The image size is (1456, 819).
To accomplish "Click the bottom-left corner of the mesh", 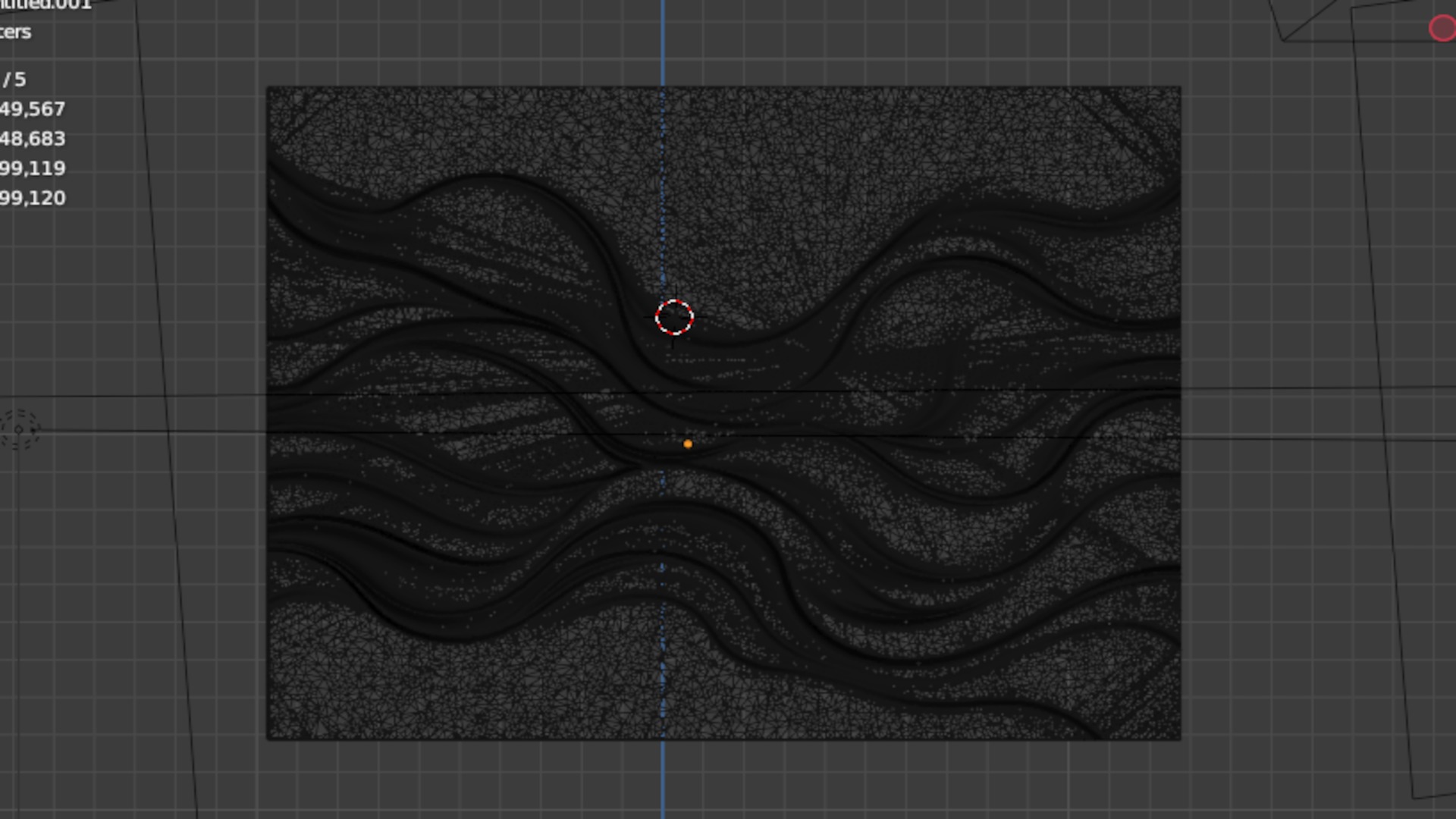I will tap(268, 739).
